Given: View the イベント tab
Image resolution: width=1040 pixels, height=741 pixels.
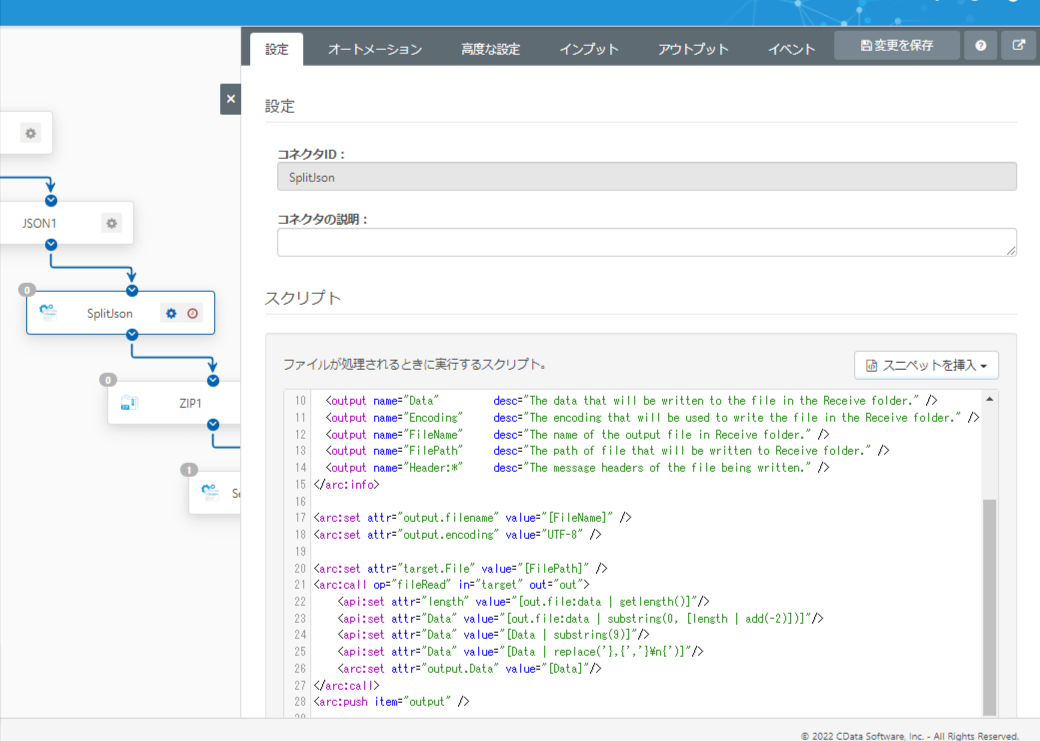Looking at the screenshot, I should pos(791,49).
